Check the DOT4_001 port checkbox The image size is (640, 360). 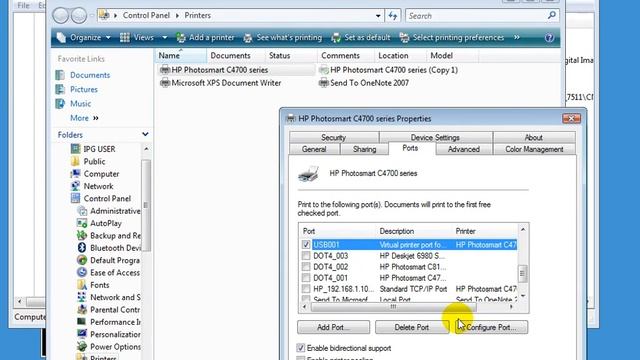(306, 278)
